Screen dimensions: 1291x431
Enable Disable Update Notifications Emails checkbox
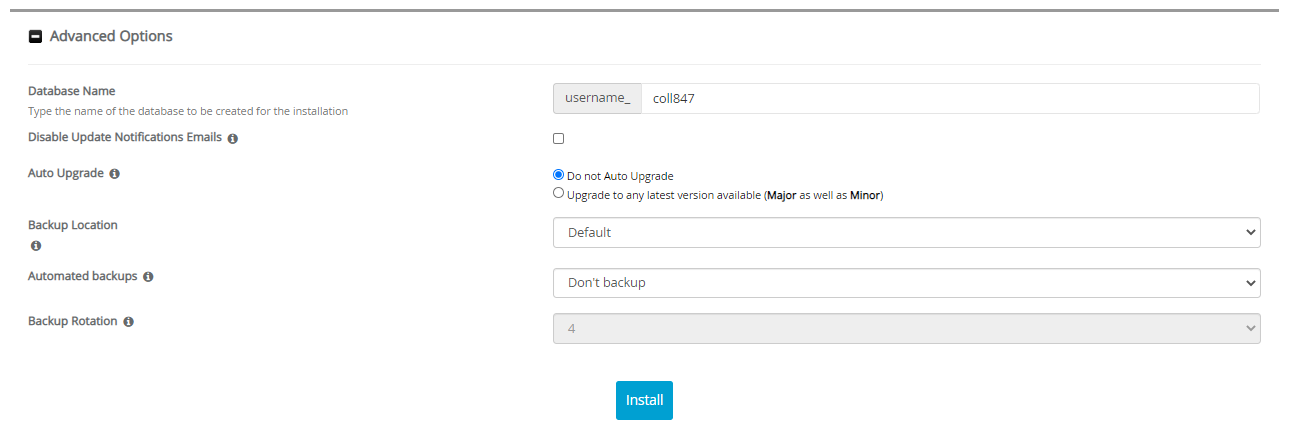point(559,138)
